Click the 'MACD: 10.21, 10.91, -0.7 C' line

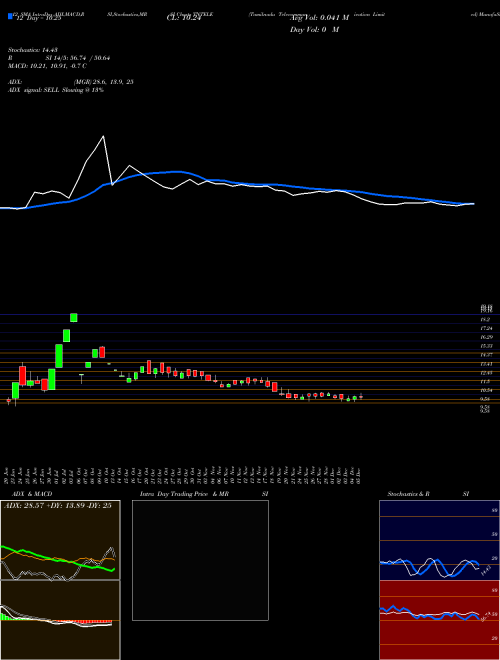point(48,66)
